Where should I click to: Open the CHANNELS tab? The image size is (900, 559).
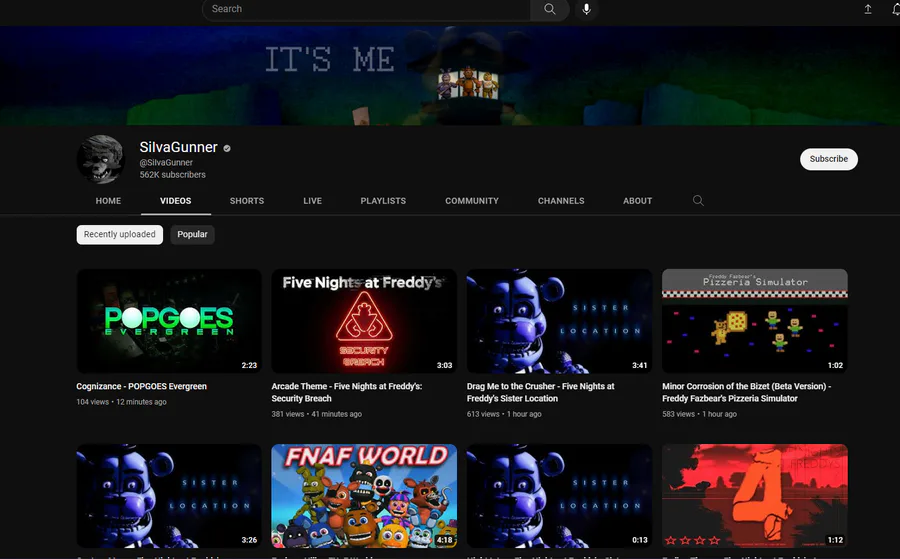click(561, 201)
